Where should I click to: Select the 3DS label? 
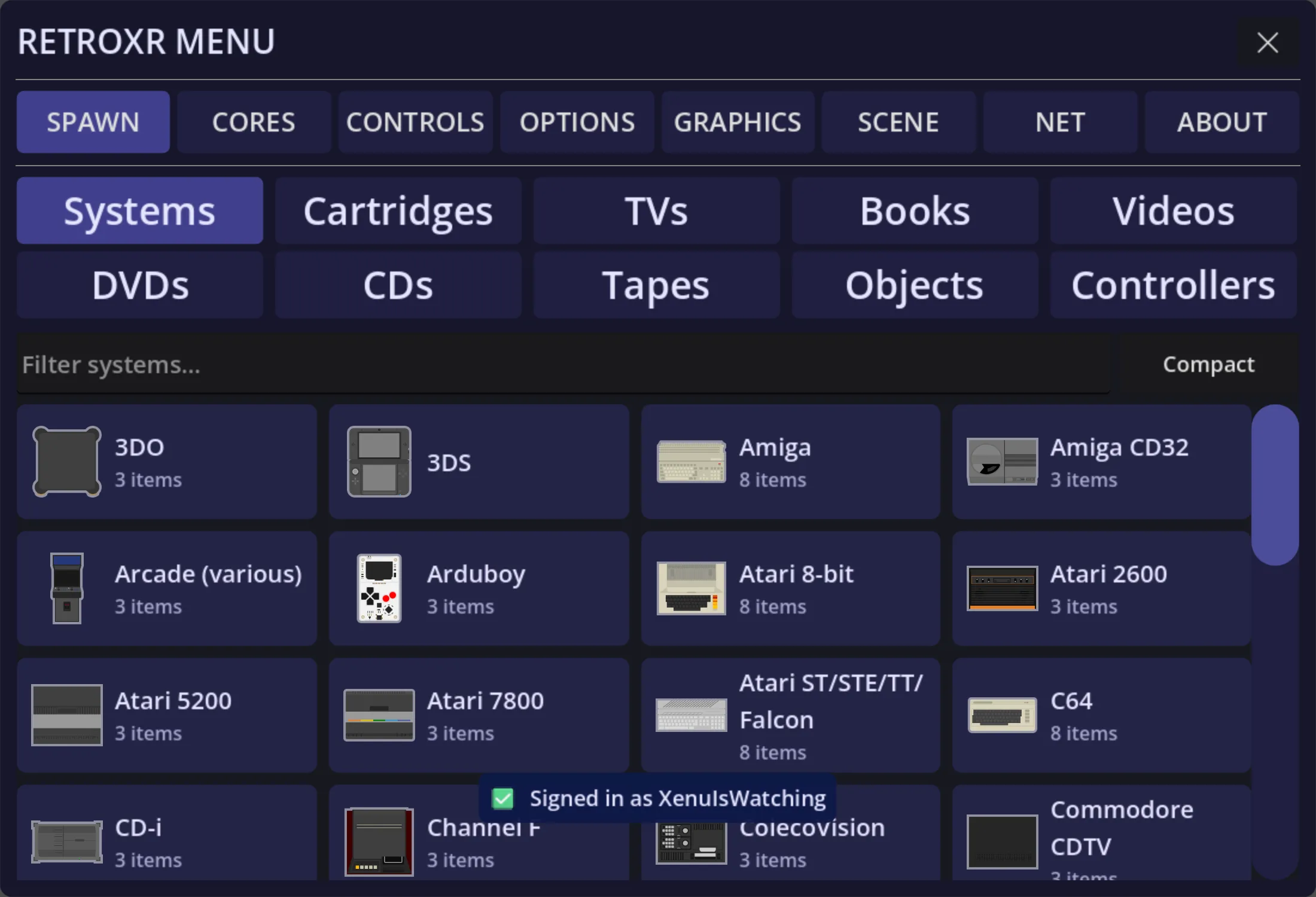(x=449, y=462)
